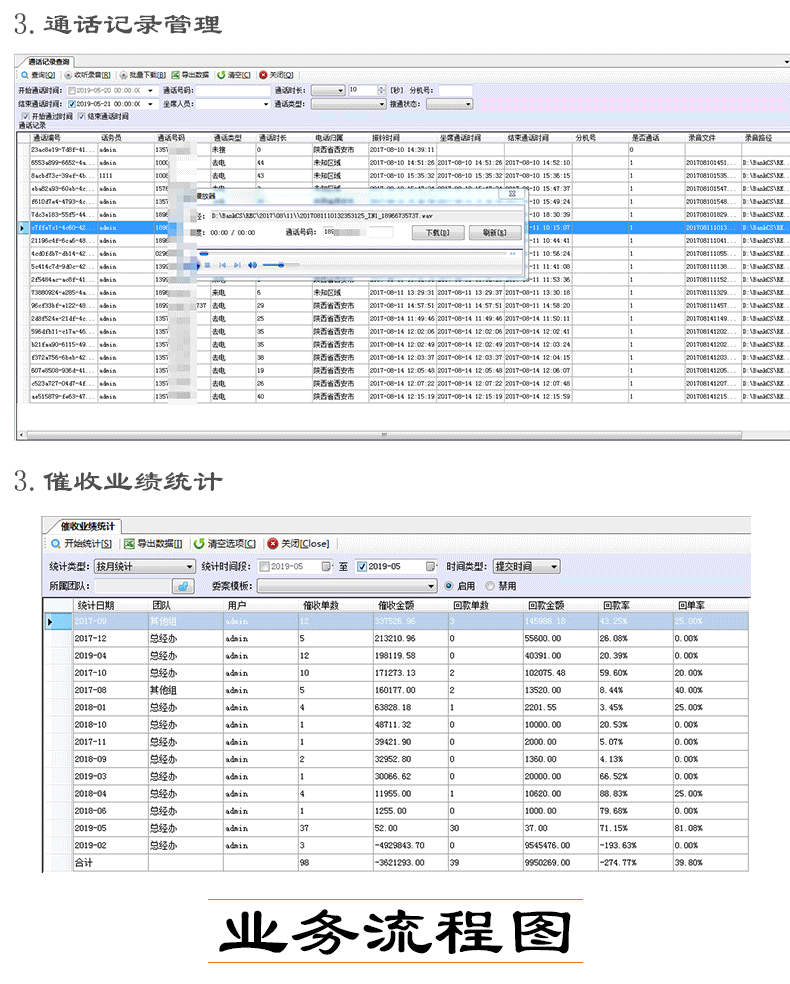790x984 pixels.
Task: Uncheck the 开始通过时间 option checkbox
Action: [x=26, y=117]
